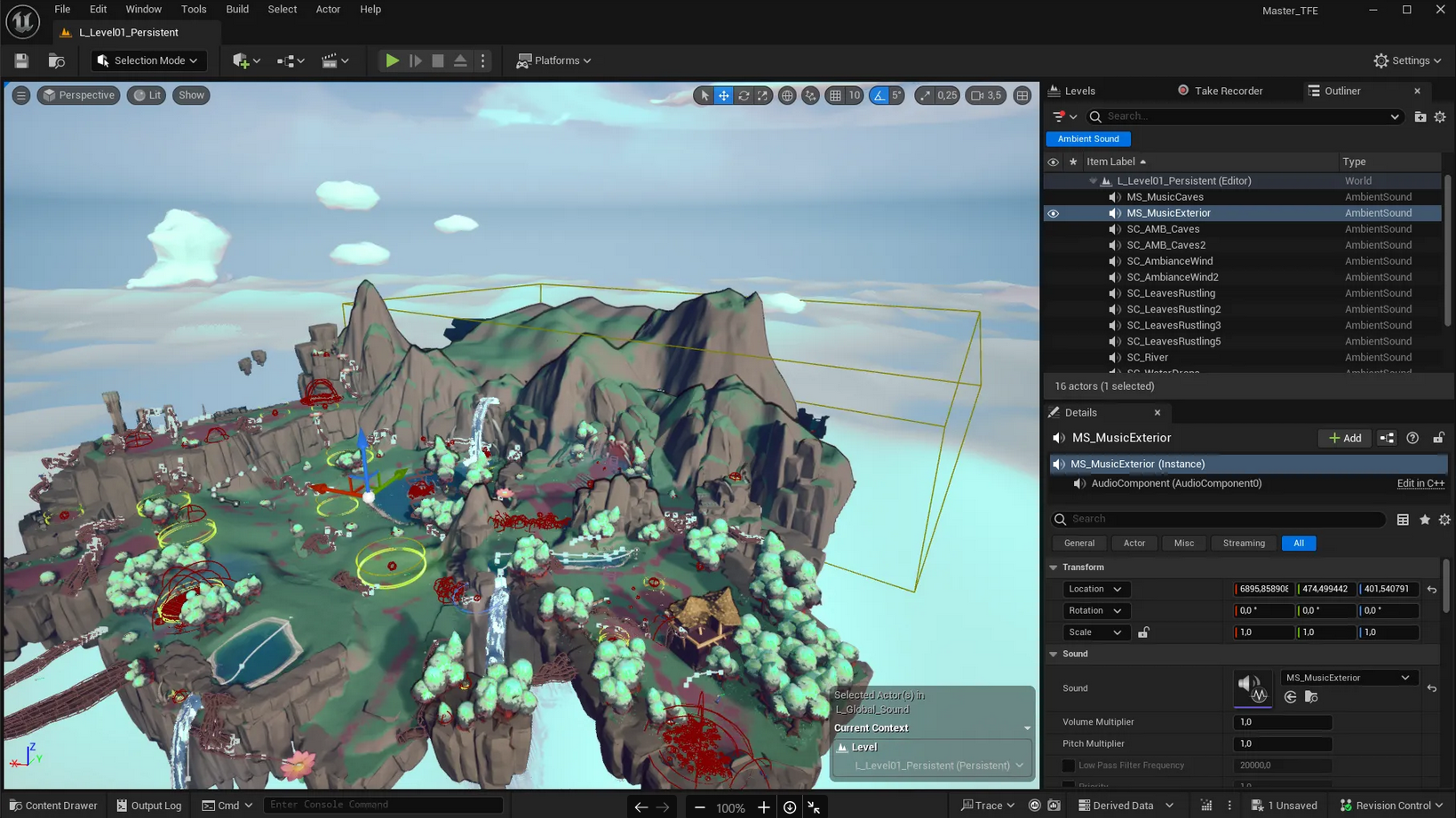
Task: Click the Edit in C++ link
Action: pyautogui.click(x=1420, y=483)
